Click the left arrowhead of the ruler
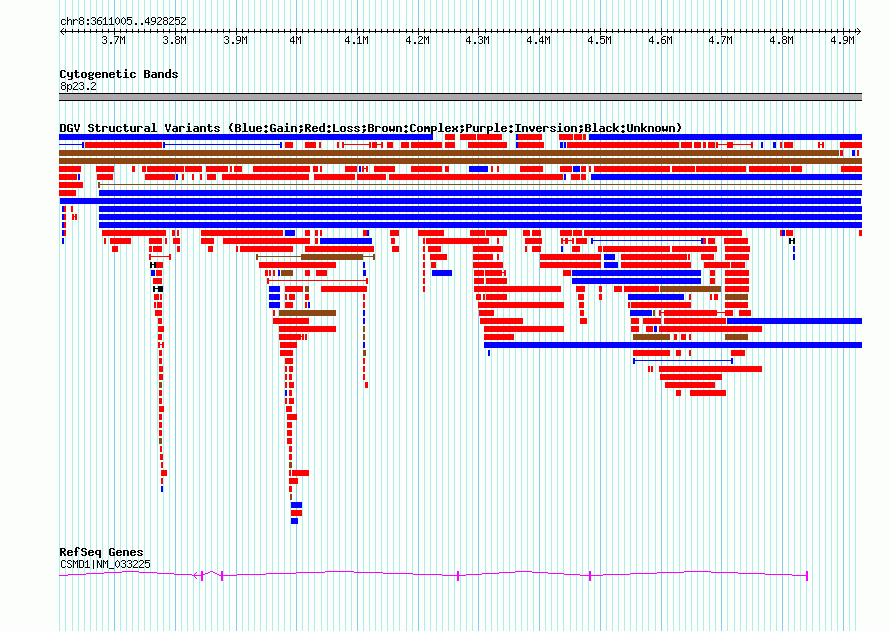890x631 pixels. [62, 31]
